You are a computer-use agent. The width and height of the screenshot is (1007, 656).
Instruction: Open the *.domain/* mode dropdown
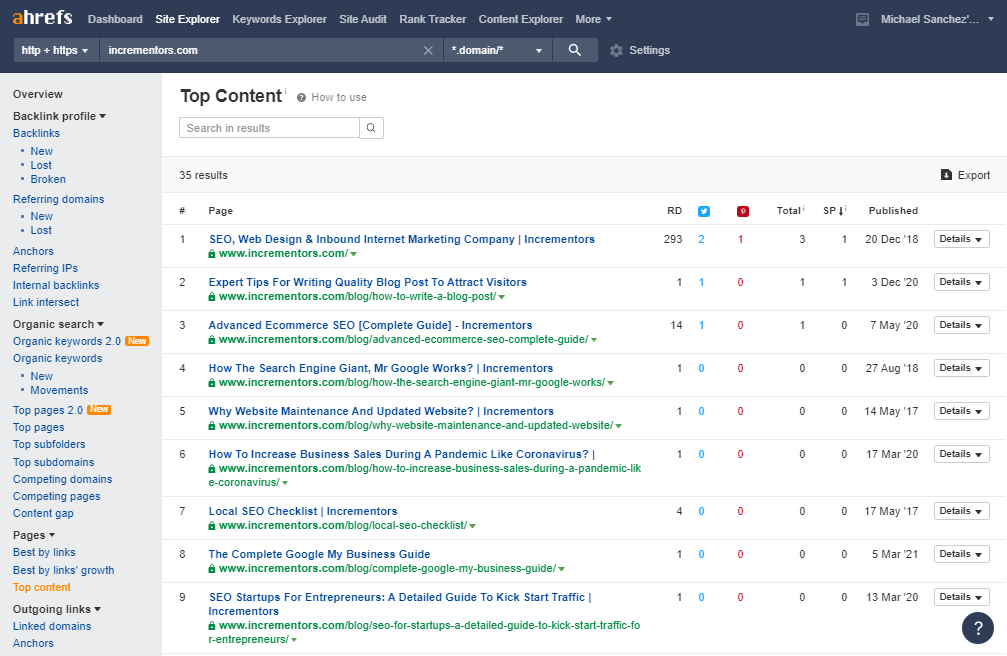pos(498,50)
